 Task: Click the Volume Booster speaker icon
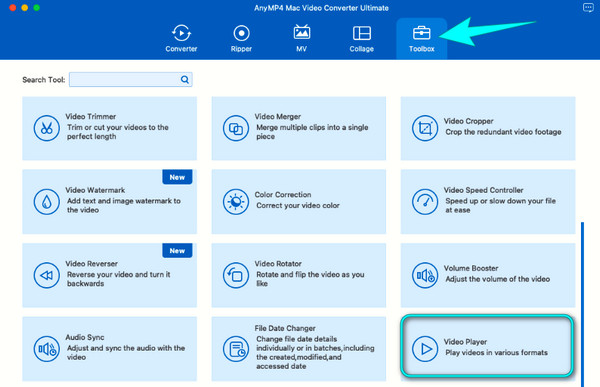[x=425, y=275]
